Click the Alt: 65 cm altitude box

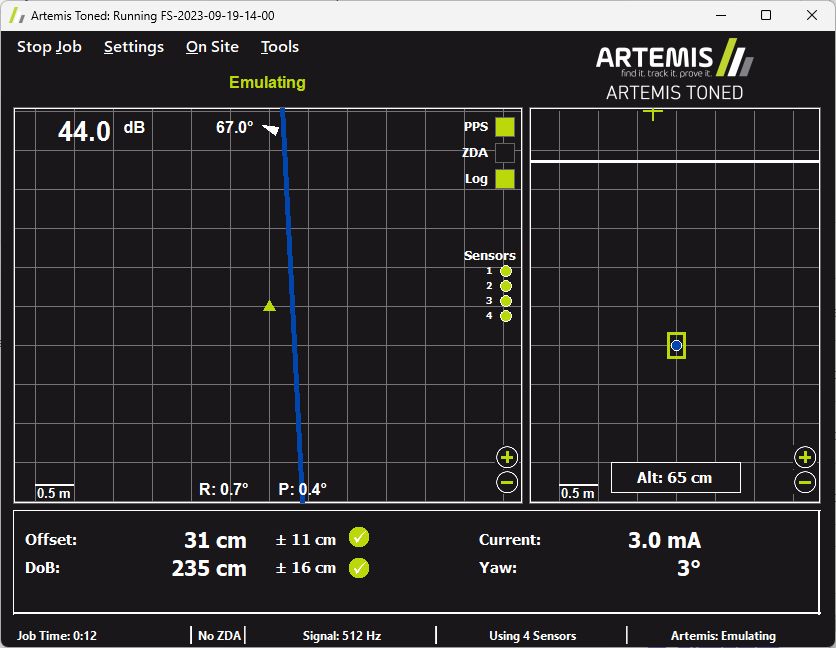click(675, 478)
